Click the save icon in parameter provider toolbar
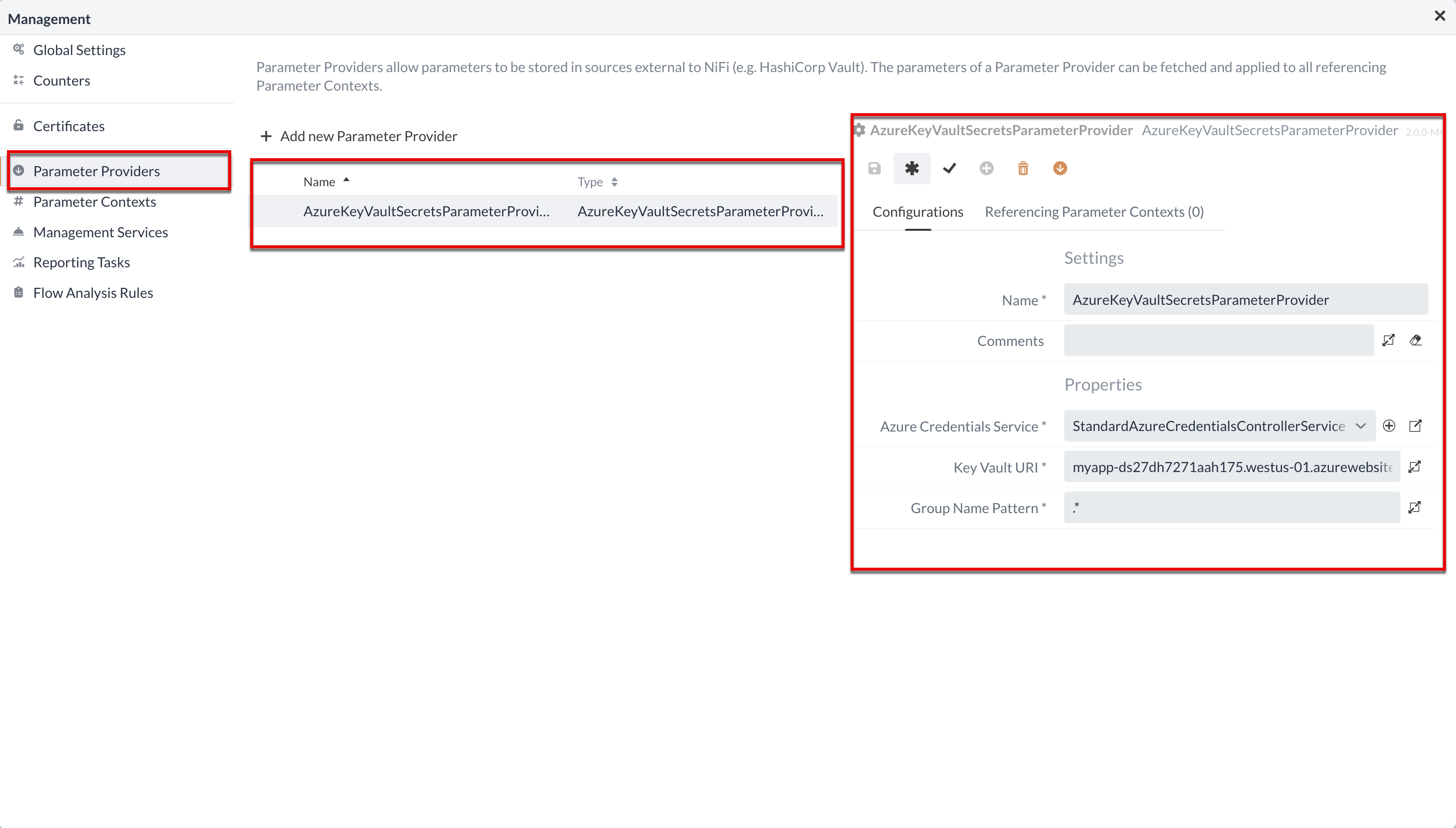 874,168
